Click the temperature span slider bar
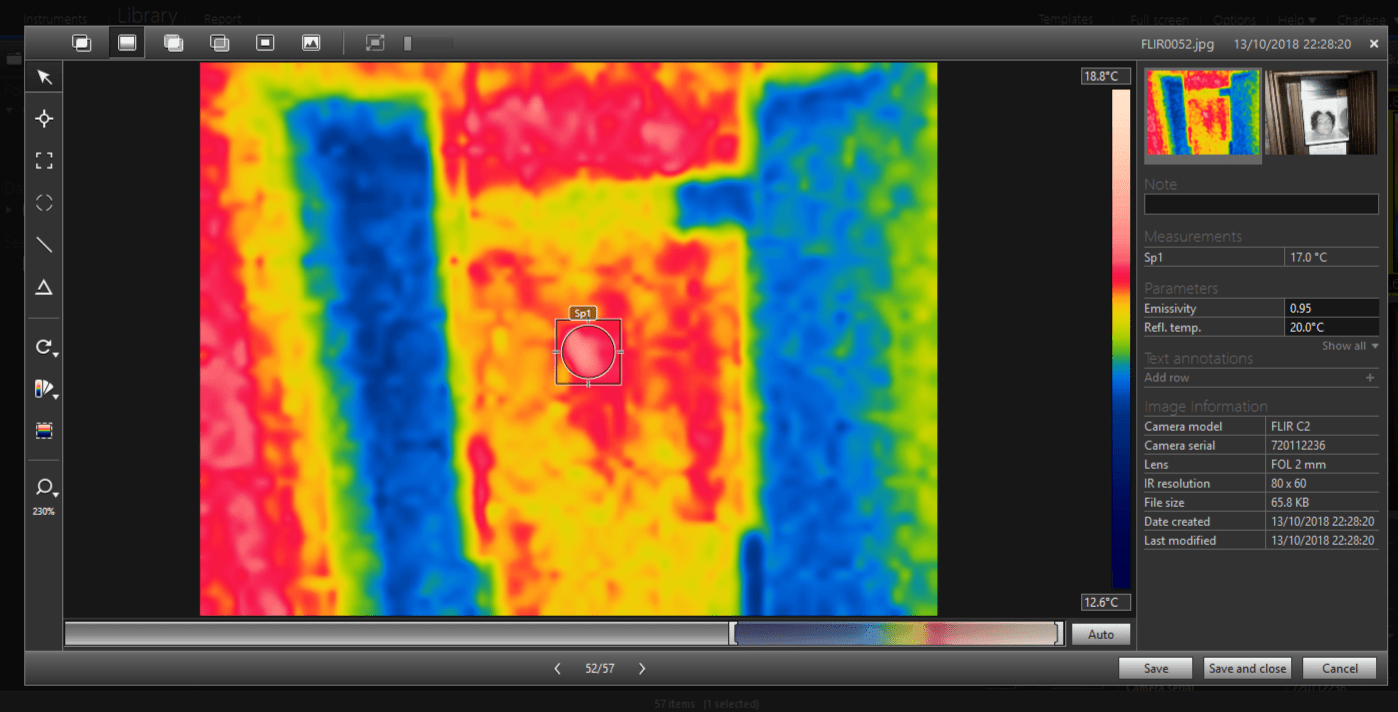This screenshot has height=712, width=1398. [896, 634]
